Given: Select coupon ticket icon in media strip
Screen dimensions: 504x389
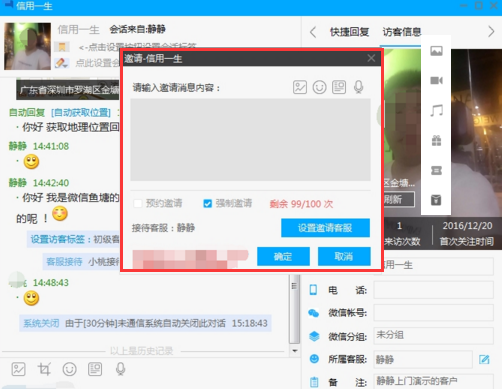Looking at the screenshot, I should coord(436,170).
